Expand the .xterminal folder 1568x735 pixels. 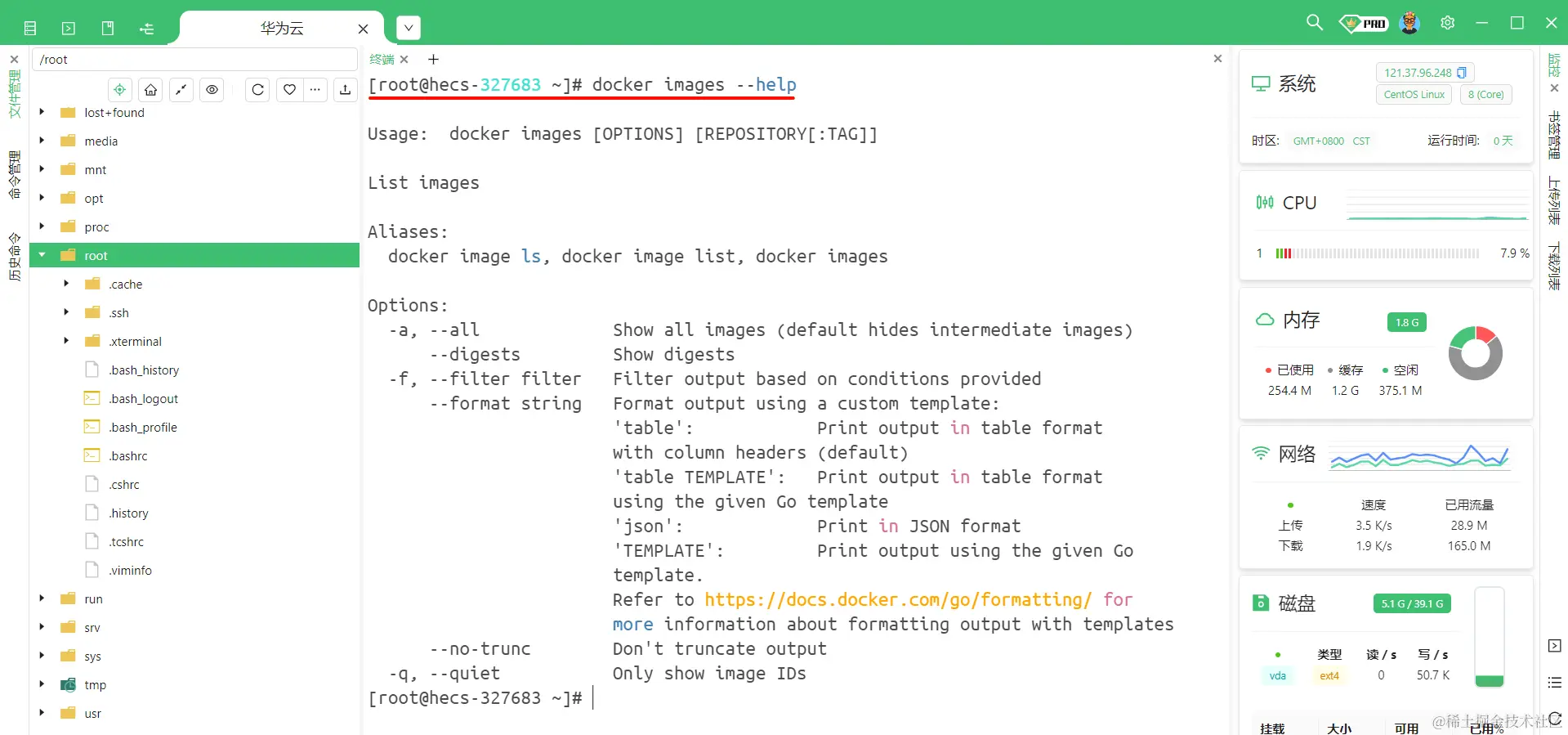[66, 342]
